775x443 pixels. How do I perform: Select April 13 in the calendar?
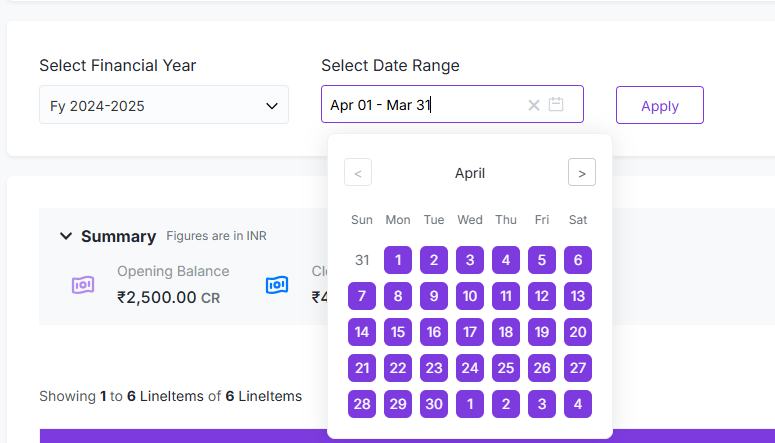point(578,296)
